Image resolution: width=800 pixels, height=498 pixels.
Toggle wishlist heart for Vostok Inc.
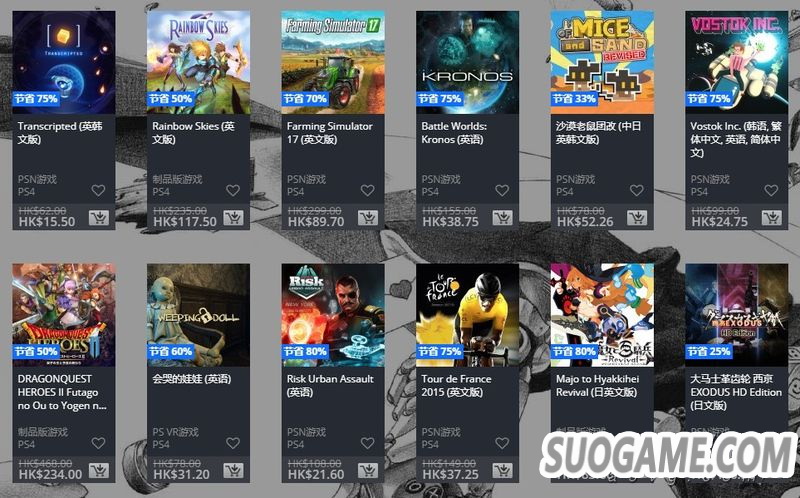coord(771,190)
